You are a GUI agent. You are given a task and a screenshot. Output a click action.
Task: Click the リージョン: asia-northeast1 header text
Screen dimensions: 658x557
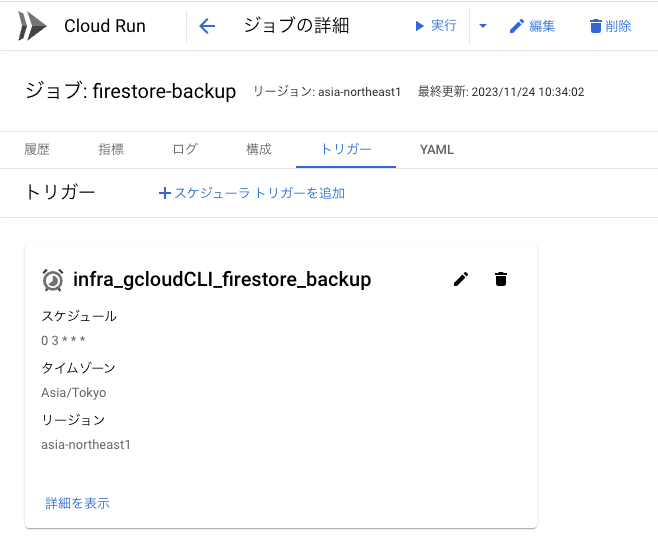327,92
